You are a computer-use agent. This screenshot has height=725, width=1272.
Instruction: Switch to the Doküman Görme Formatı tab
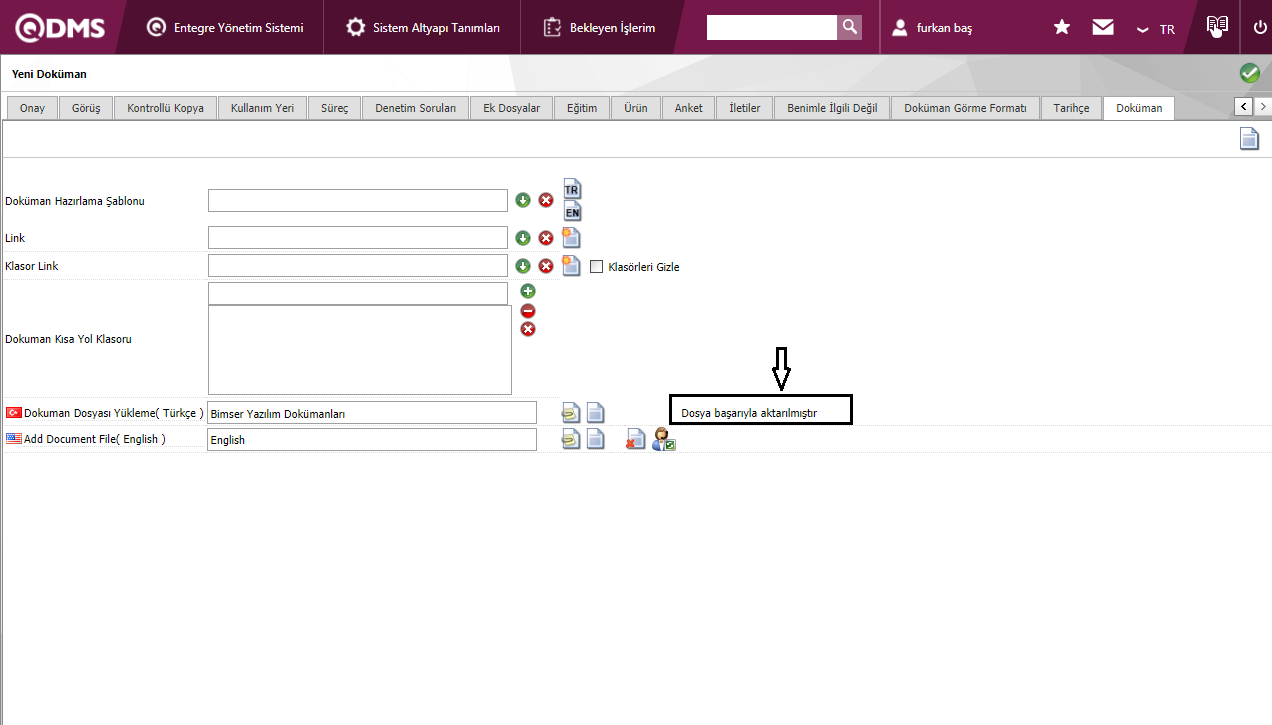965,108
